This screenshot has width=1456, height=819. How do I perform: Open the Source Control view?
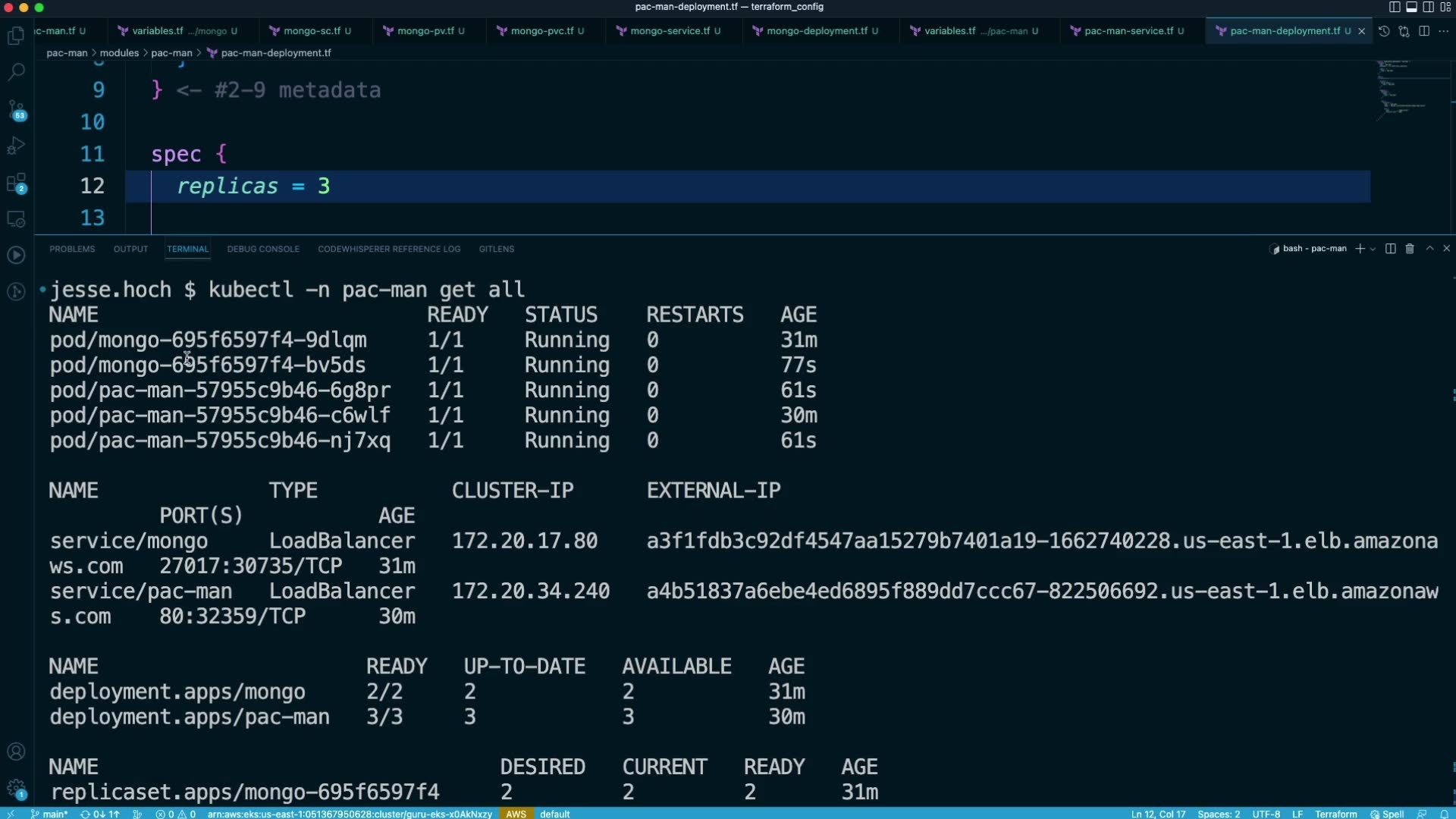pos(17,108)
